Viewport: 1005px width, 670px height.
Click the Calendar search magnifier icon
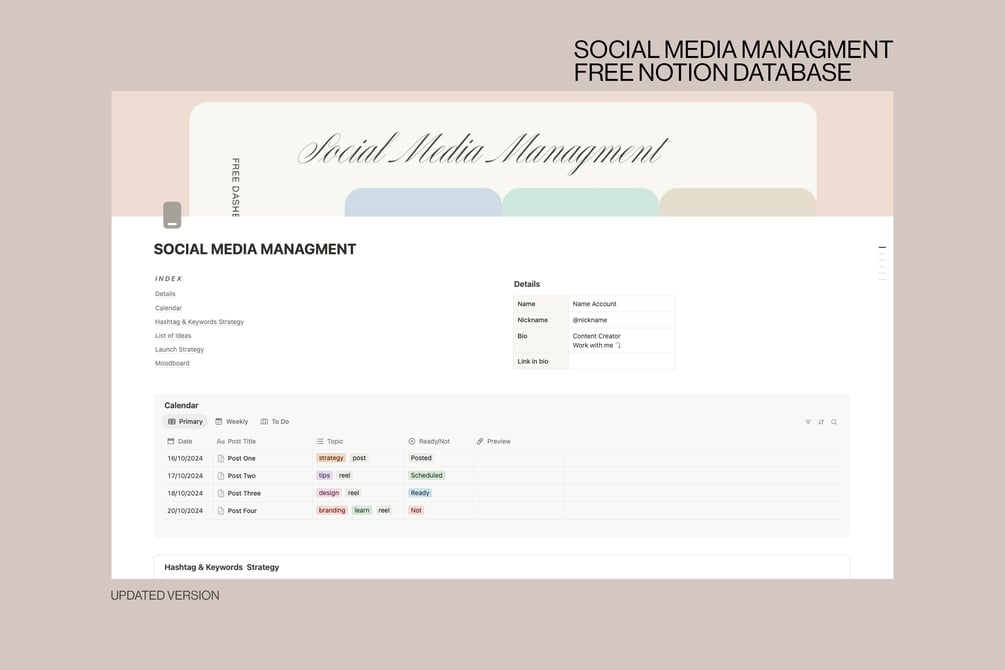pyautogui.click(x=834, y=422)
